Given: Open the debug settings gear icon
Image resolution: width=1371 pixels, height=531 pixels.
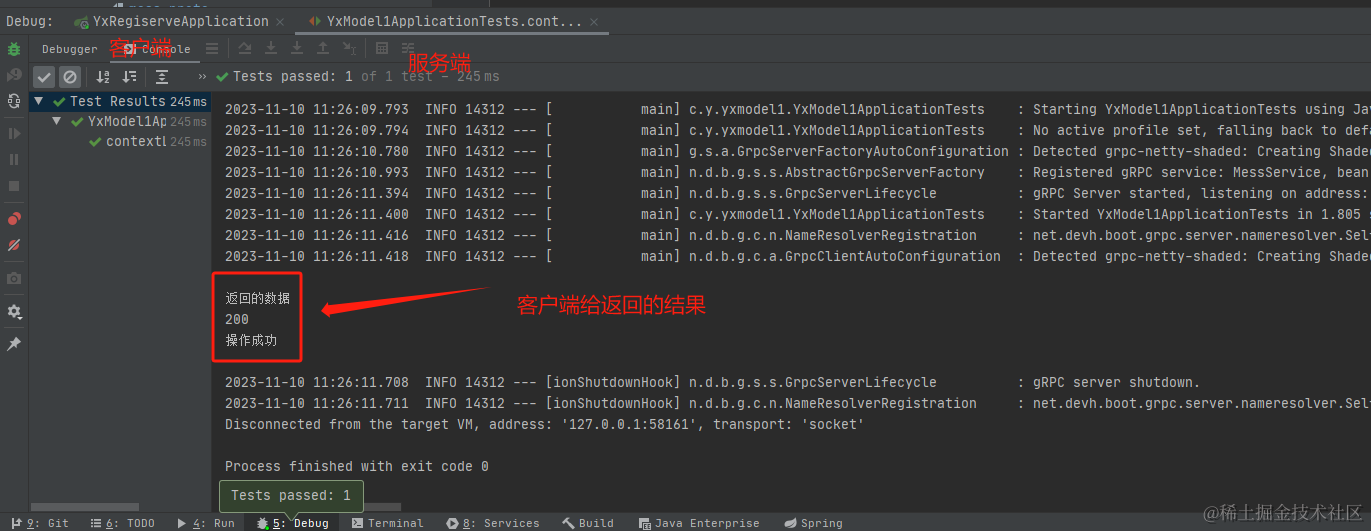Looking at the screenshot, I should pyautogui.click(x=14, y=312).
